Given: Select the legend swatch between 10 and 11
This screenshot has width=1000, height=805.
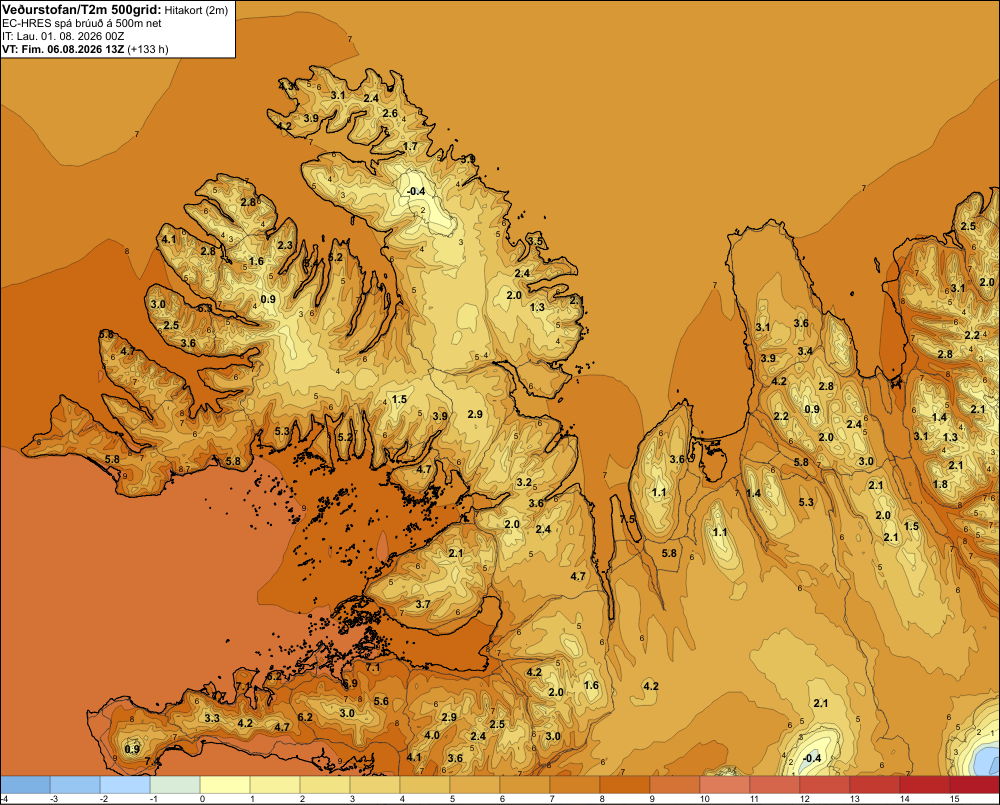Looking at the screenshot, I should 724,785.
